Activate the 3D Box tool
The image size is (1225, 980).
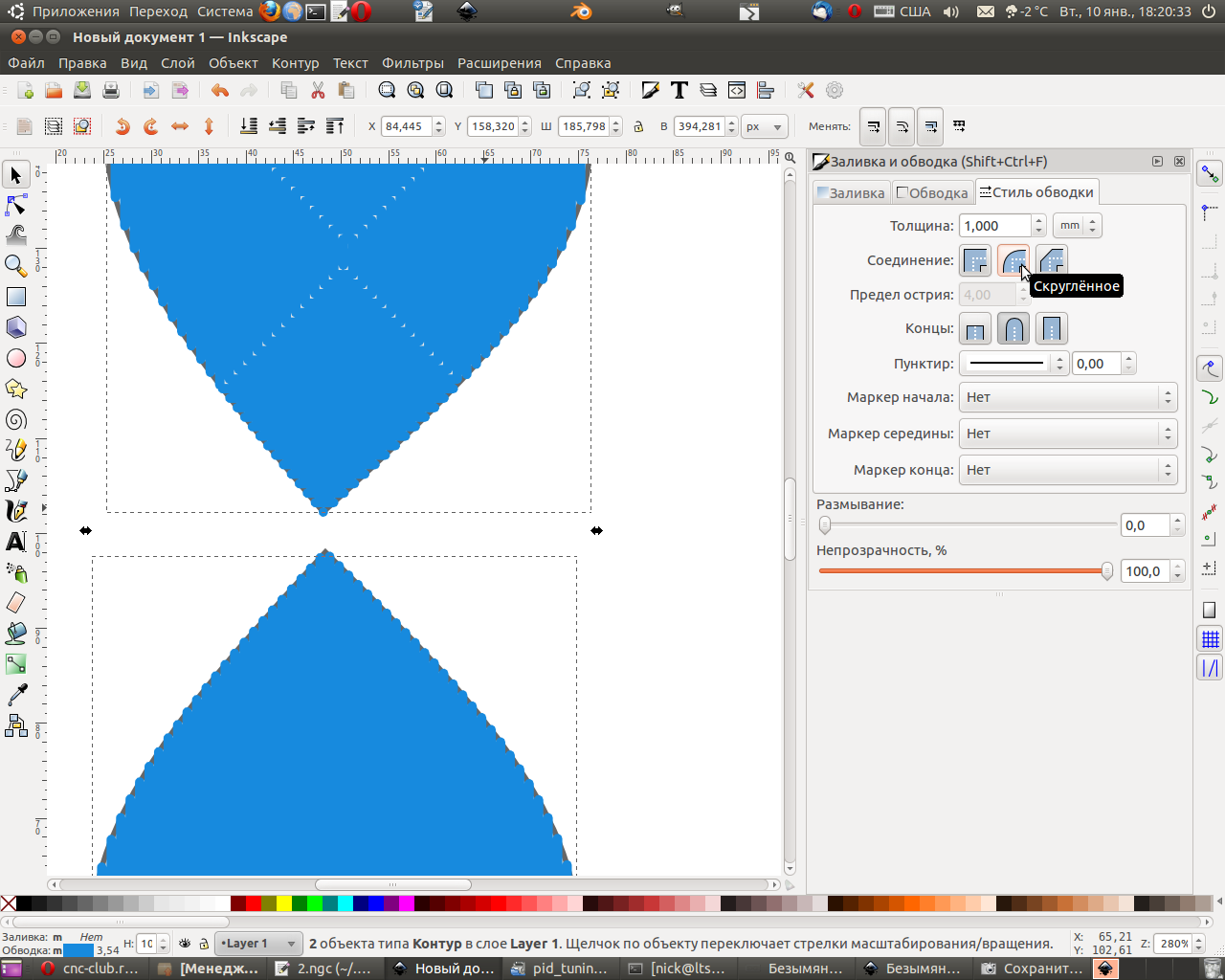coord(16,327)
